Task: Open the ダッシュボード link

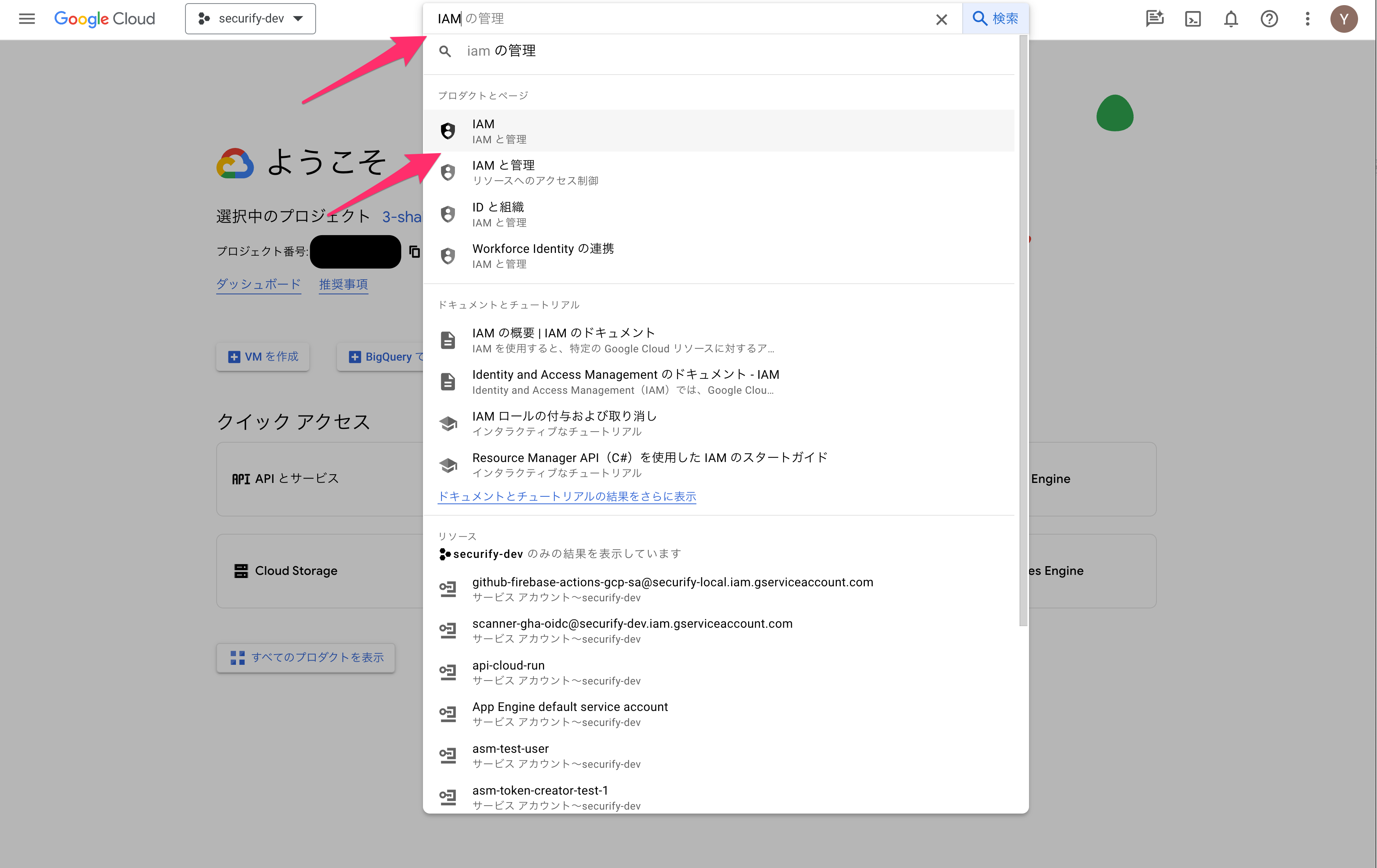Action: pos(258,284)
